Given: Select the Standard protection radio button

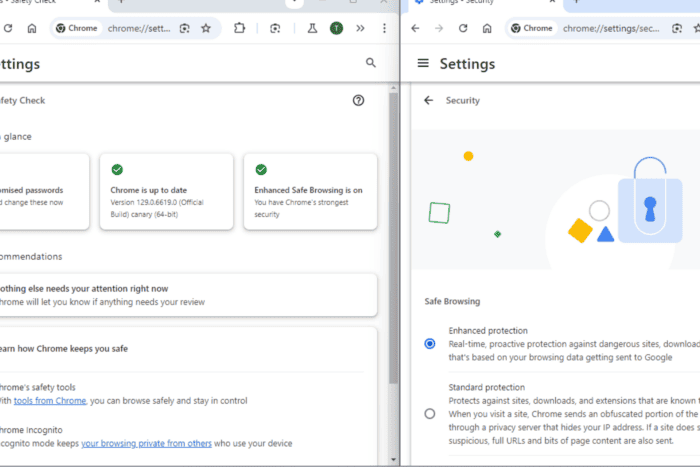Looking at the screenshot, I should pos(430,413).
